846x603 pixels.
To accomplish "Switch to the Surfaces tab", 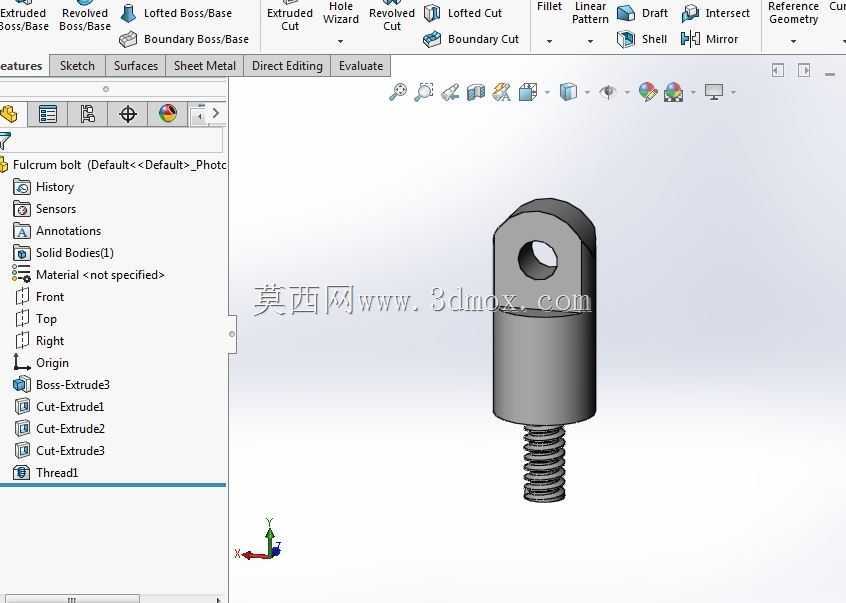I will pos(135,66).
